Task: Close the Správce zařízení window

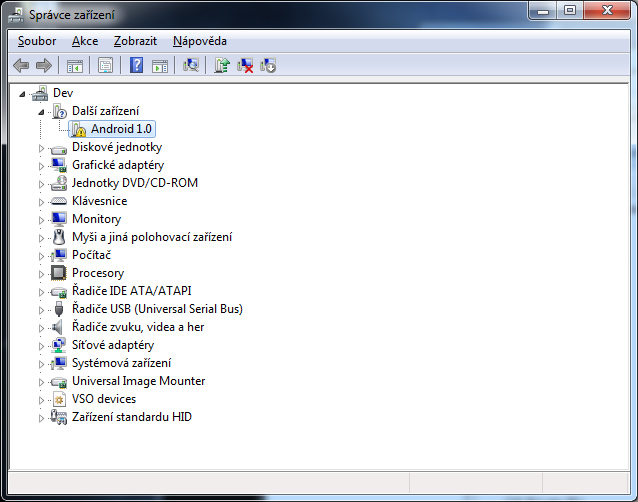Action: pyautogui.click(x=607, y=11)
